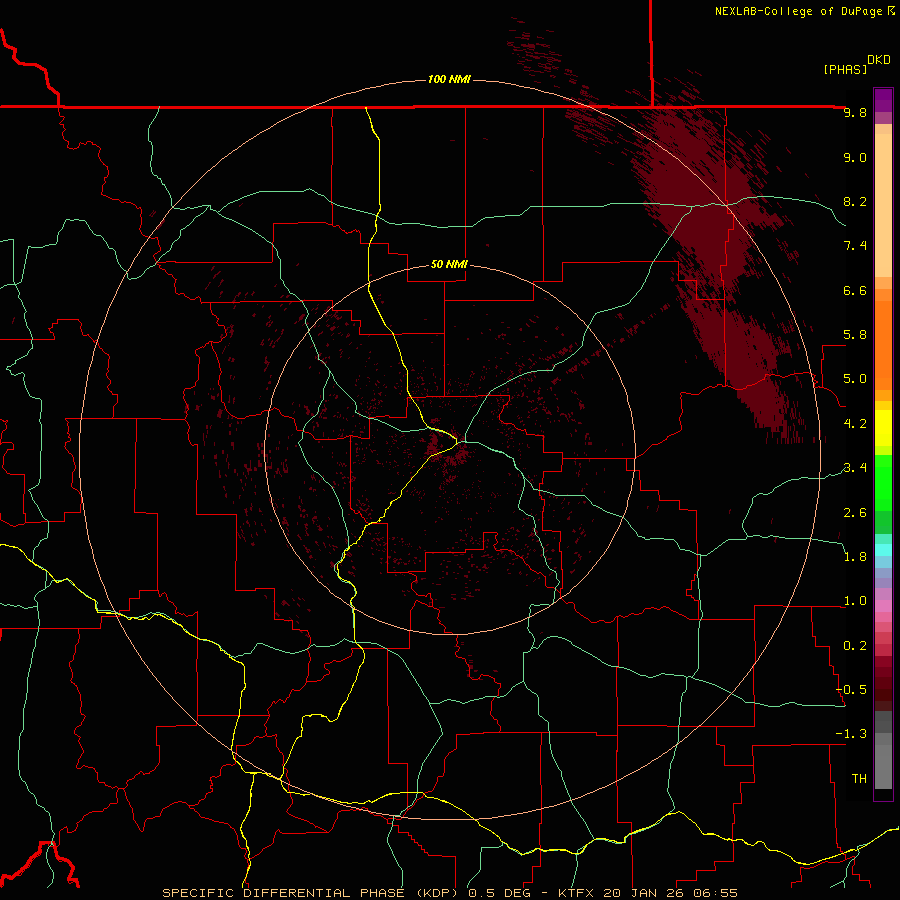Image resolution: width=900 pixels, height=900 pixels.
Task: Click the 5.8 value on color scale
Action: click(855, 335)
